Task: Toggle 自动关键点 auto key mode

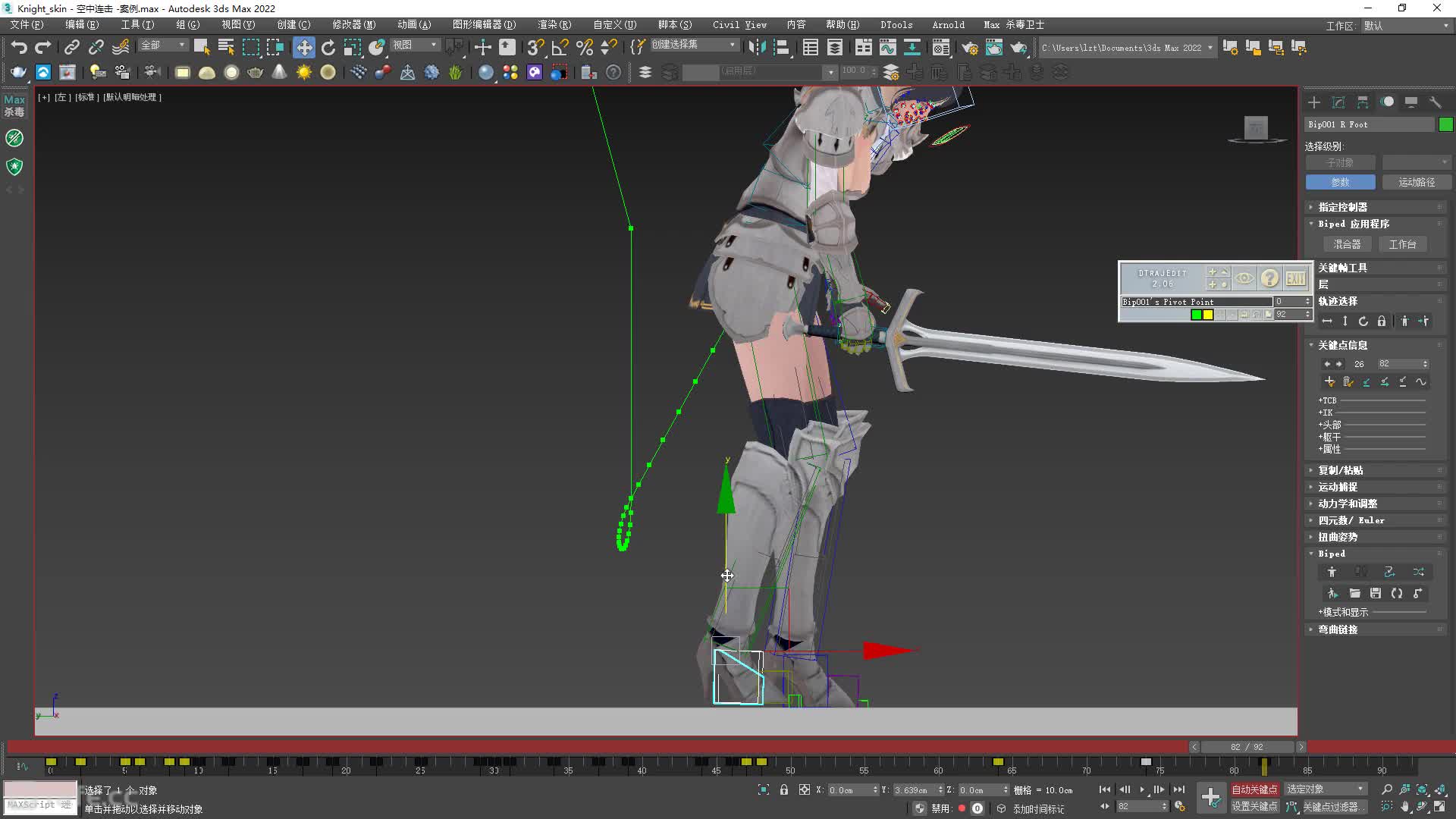Action: (1254, 789)
